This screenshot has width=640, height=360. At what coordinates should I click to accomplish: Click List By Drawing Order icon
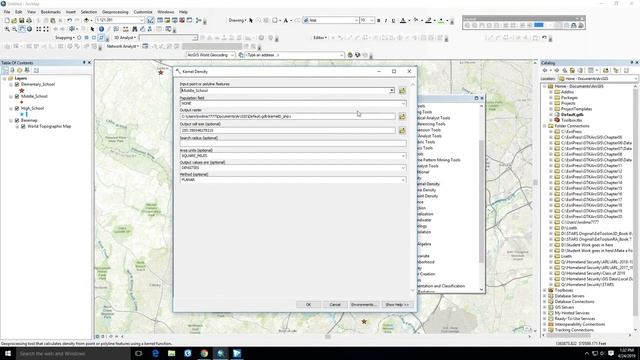pyautogui.click(x=4, y=70)
